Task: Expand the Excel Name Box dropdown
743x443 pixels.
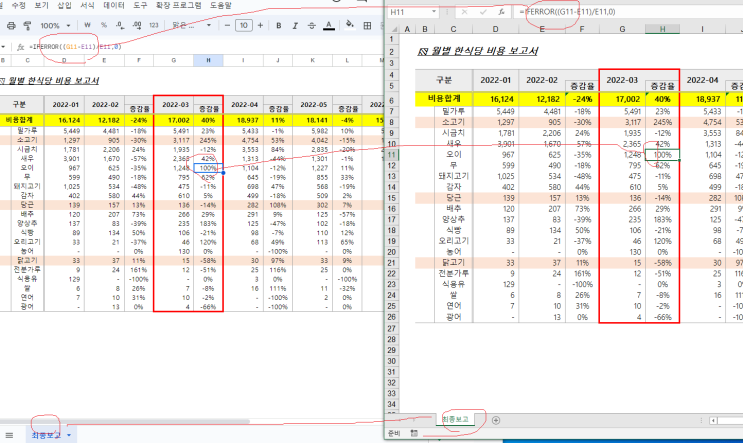Action: point(434,12)
